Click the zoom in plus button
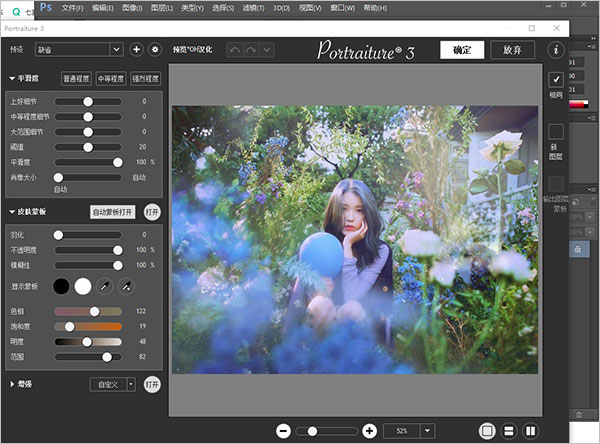600x444 pixels. (370, 430)
